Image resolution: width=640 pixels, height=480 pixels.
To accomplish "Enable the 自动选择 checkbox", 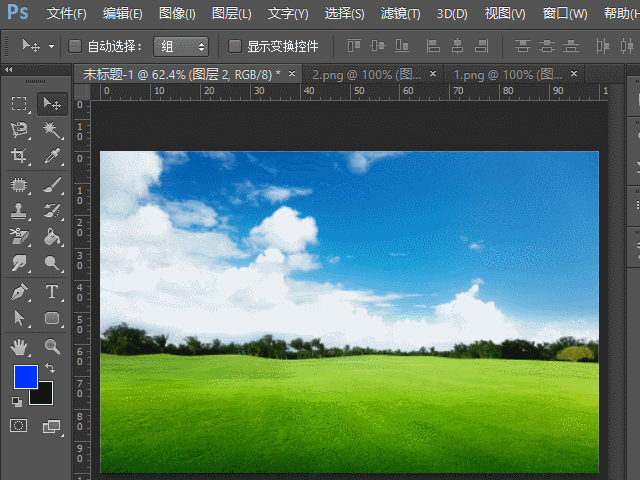I will point(75,46).
